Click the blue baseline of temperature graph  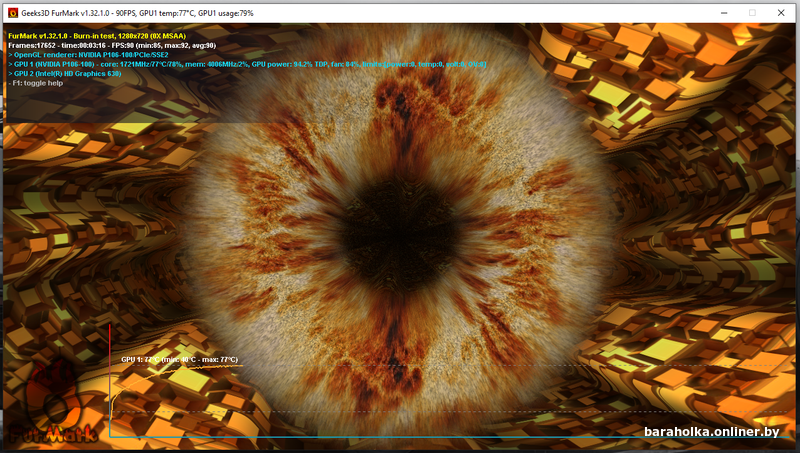400,437
